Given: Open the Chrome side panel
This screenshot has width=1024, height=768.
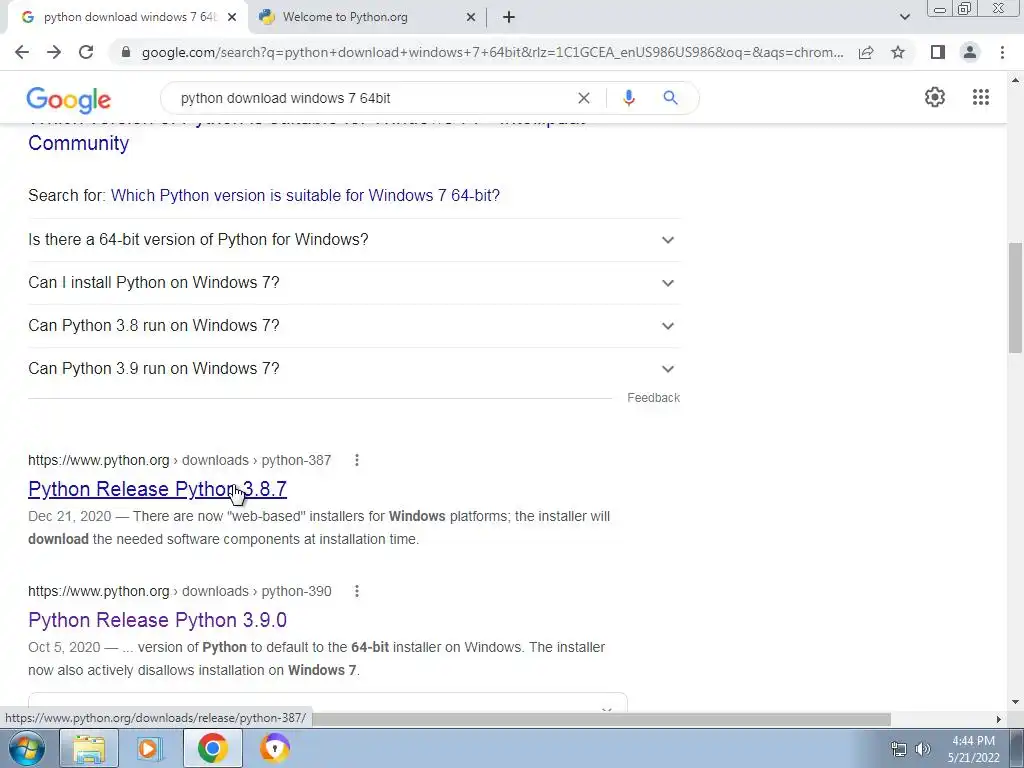Looking at the screenshot, I should tap(938, 52).
